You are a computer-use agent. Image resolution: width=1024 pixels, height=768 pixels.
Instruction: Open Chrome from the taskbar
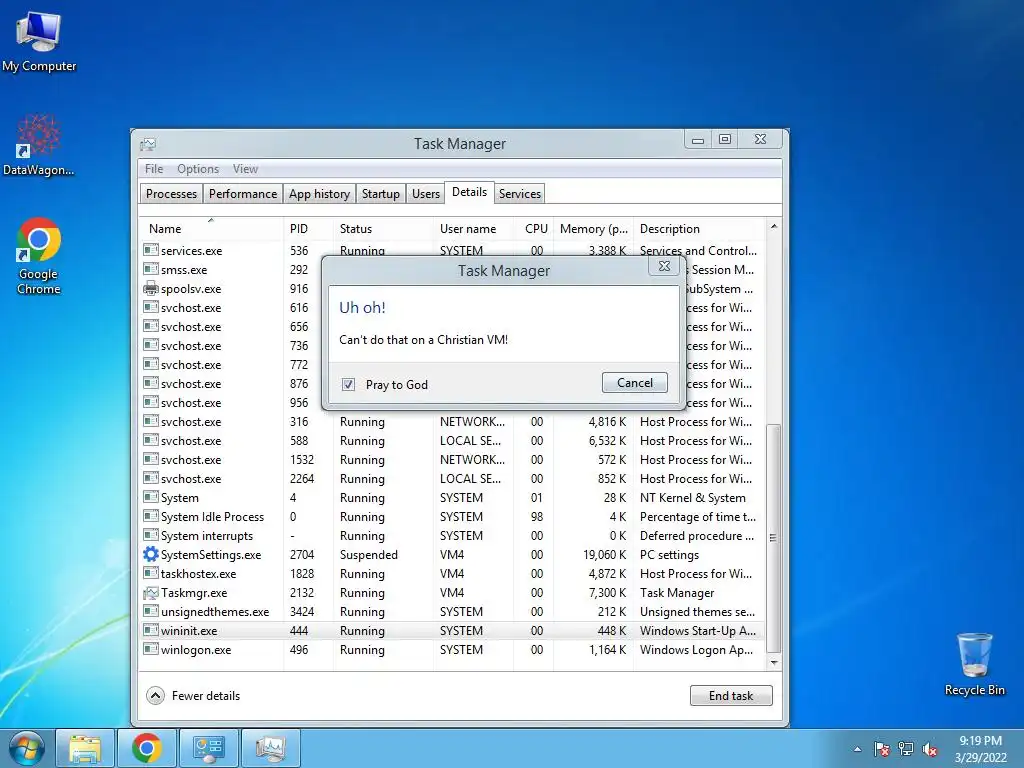click(147, 749)
